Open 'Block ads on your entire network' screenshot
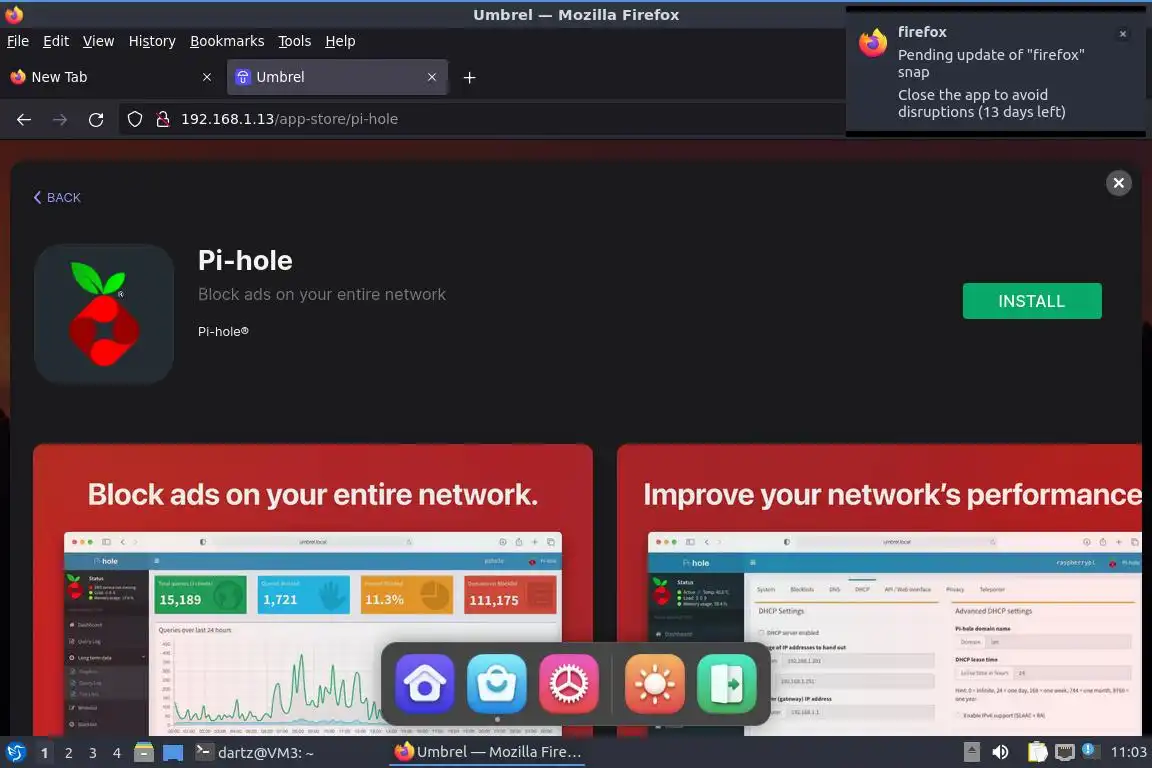The image size is (1152, 768). 313,589
